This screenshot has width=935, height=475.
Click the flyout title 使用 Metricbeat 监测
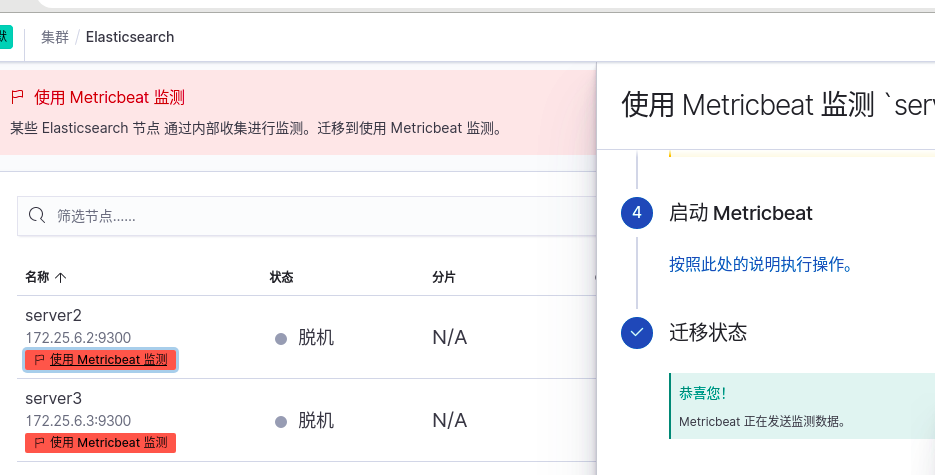(778, 105)
